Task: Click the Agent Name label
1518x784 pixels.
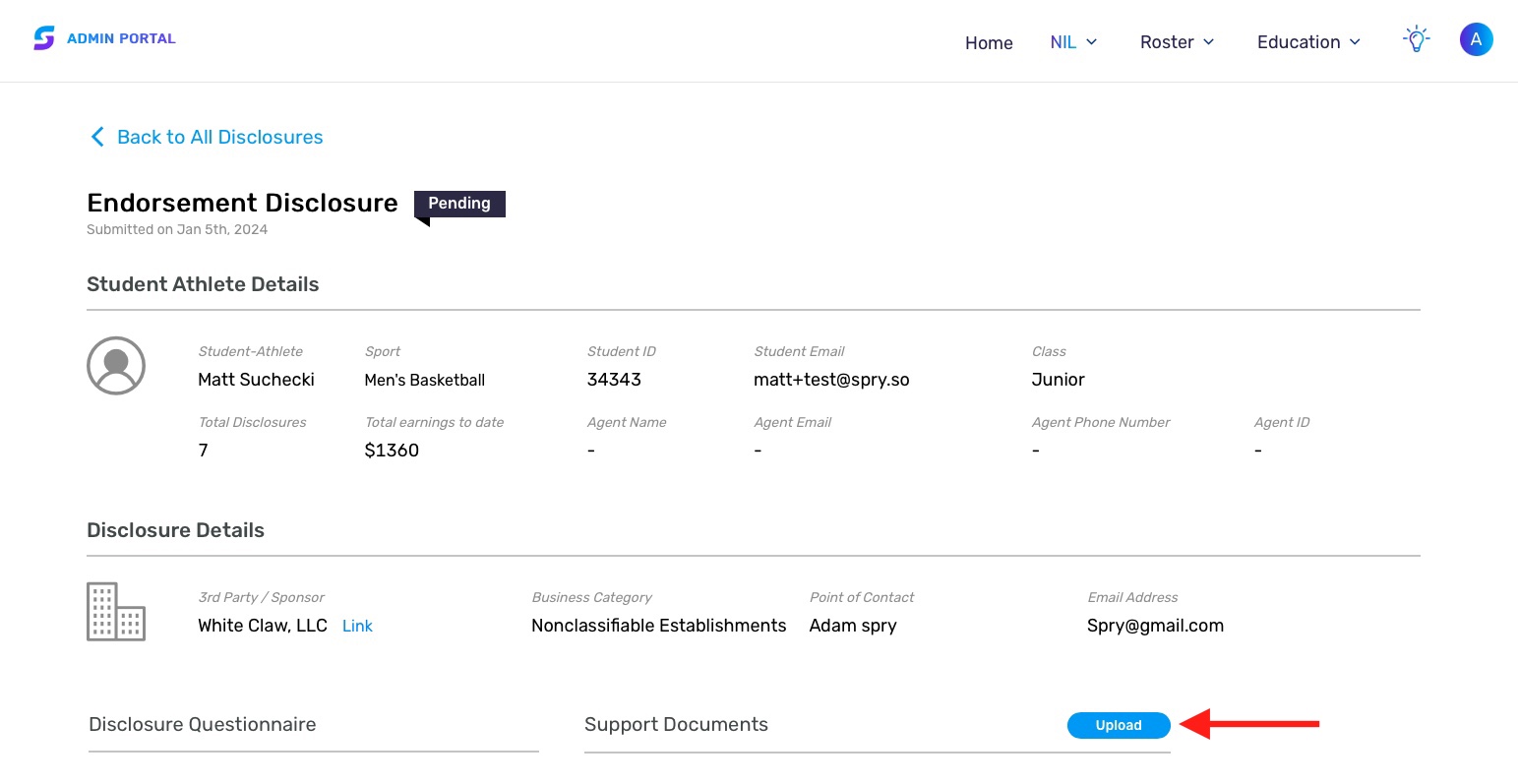Action: point(627,422)
